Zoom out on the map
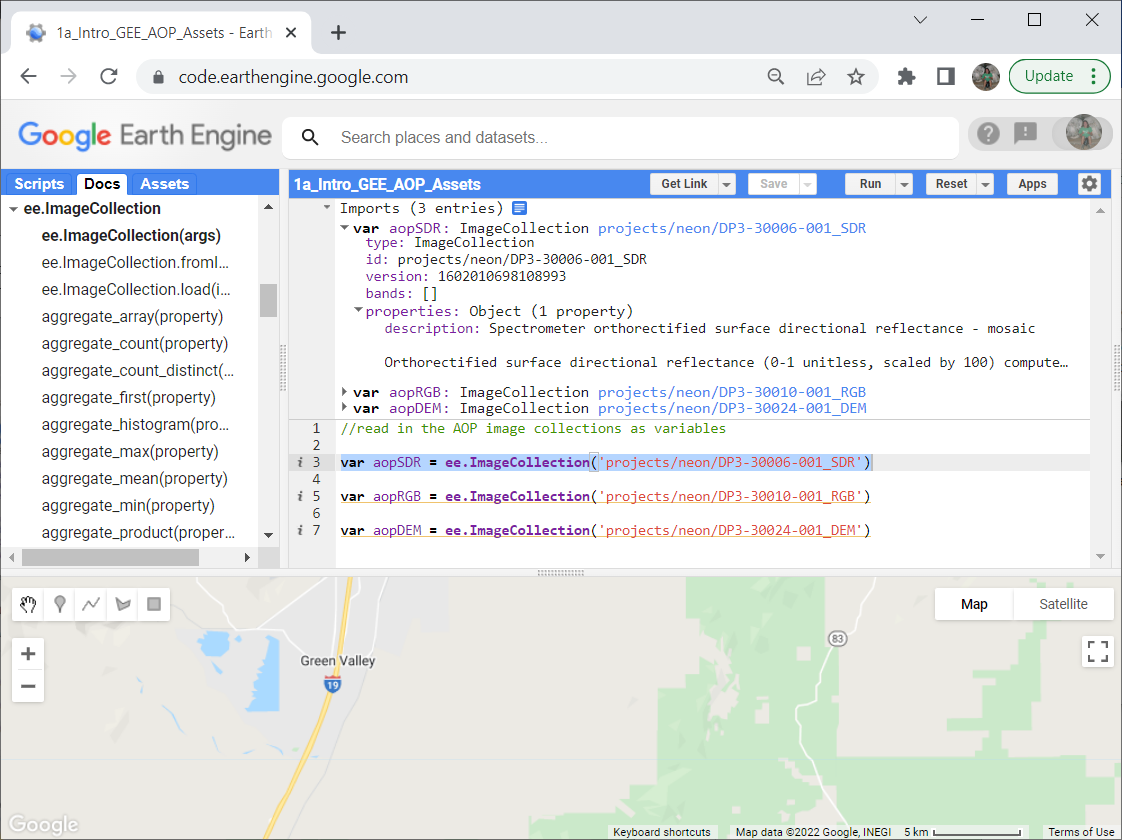The width and height of the screenshot is (1122, 840). 28,686
